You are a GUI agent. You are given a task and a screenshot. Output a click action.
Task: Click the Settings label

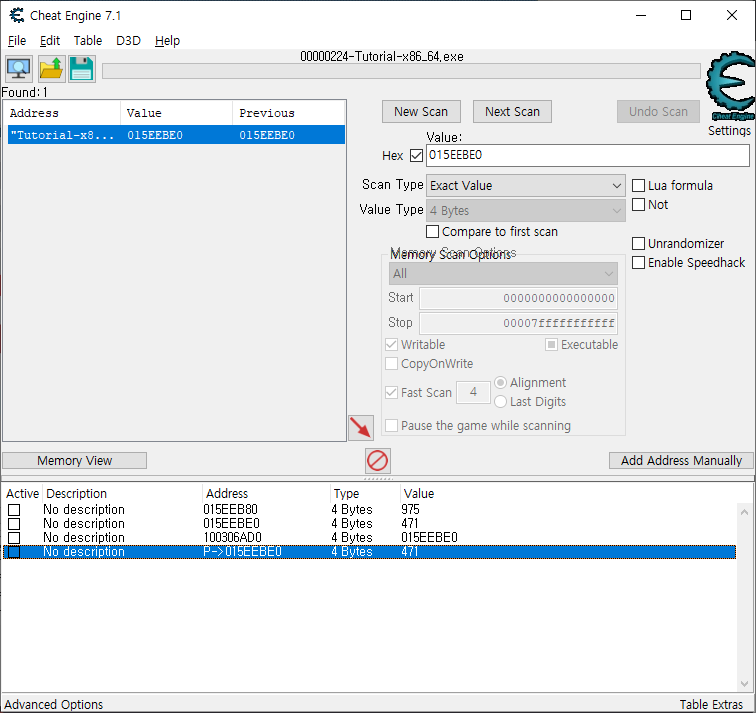729,131
